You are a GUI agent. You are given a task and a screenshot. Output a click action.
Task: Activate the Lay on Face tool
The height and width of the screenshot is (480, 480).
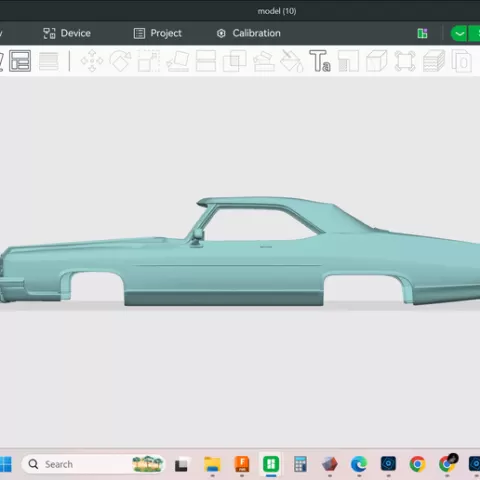pos(178,61)
